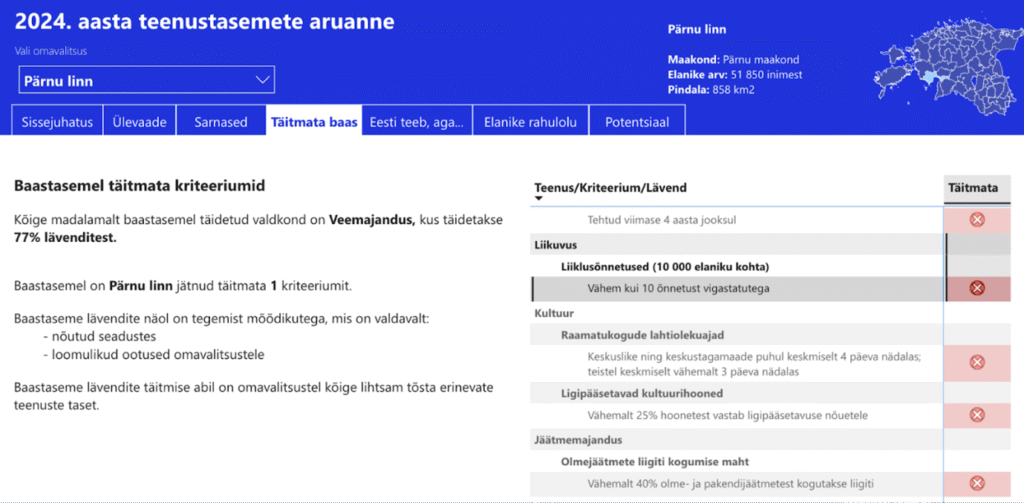Click red X icon for 'Vähem kui 10 õnnetust vigastatutega'
This screenshot has width=1024, height=503.
click(977, 288)
